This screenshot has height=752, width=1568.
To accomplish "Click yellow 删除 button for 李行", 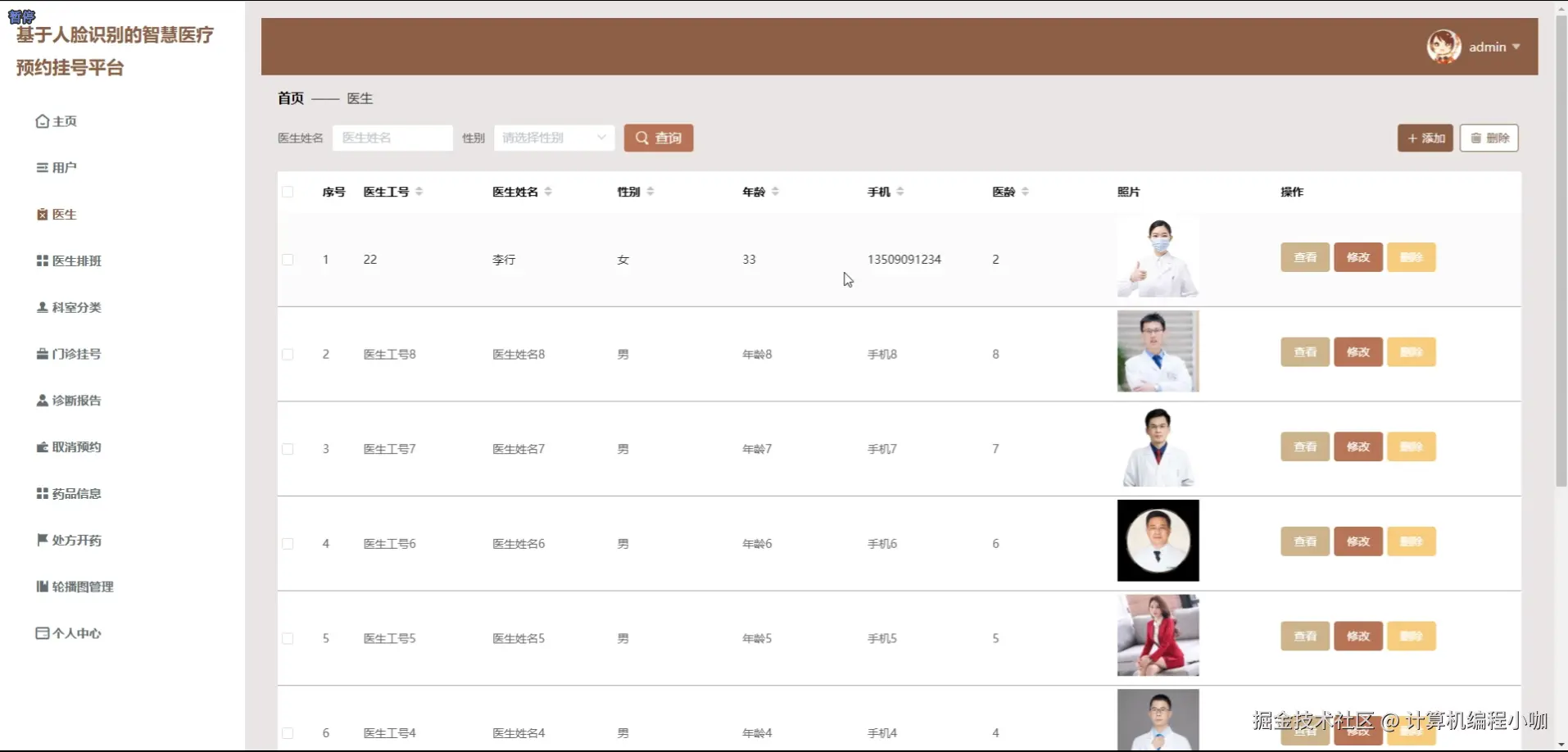I will [1412, 257].
